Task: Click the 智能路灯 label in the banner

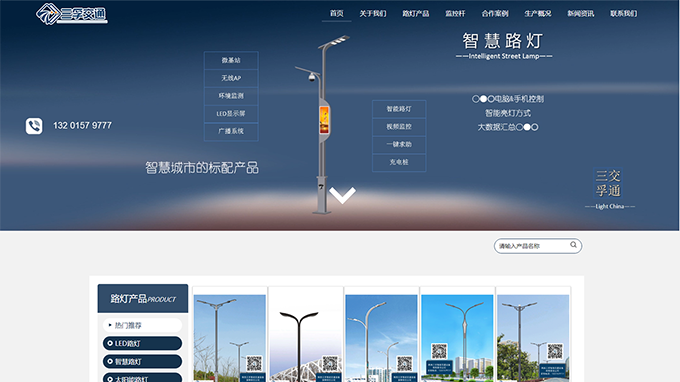Action: (399, 109)
